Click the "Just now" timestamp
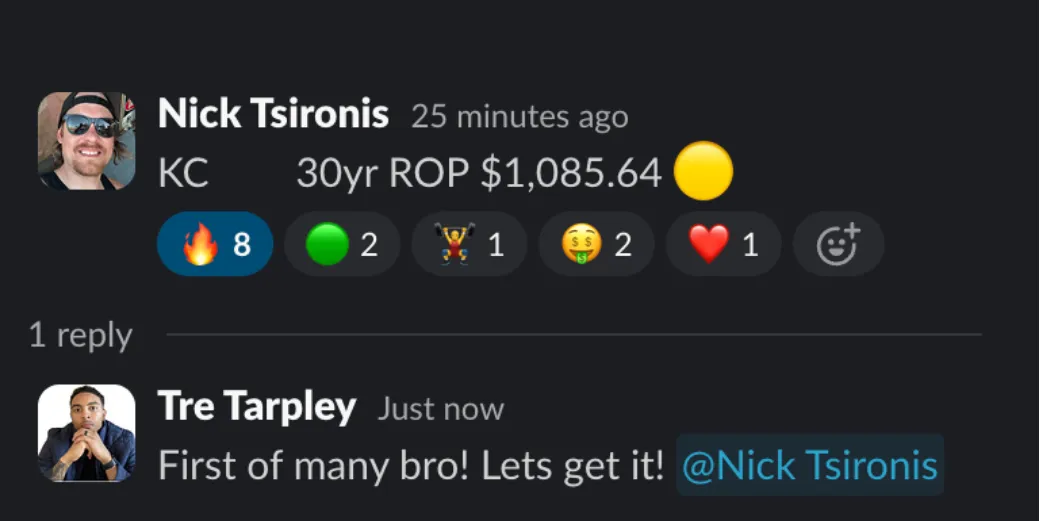 click(440, 408)
